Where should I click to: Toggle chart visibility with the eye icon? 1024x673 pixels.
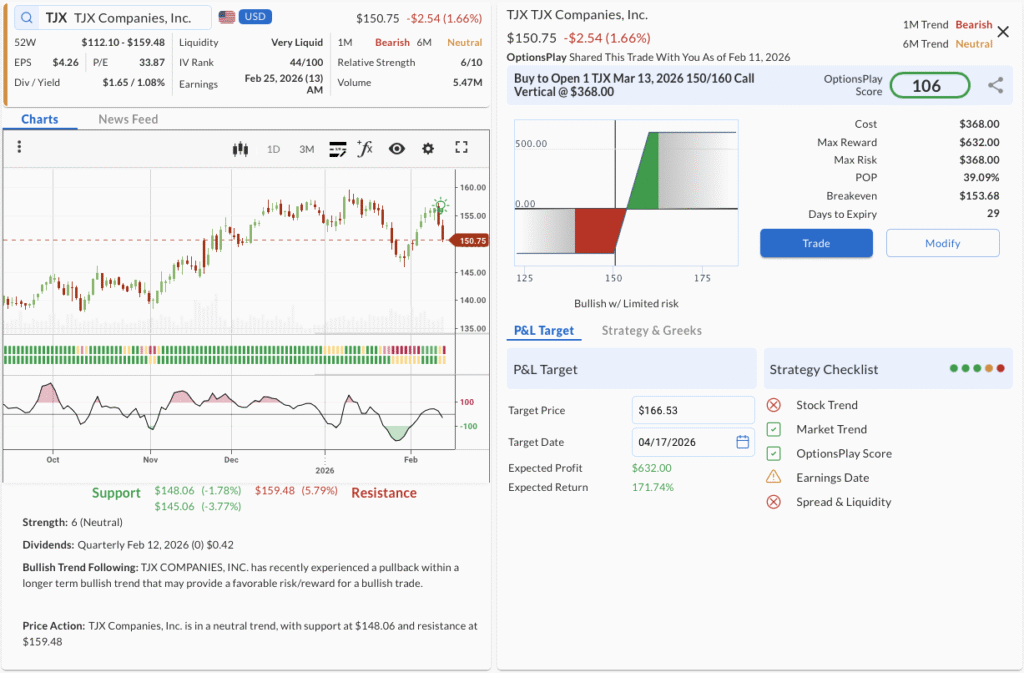coord(397,149)
